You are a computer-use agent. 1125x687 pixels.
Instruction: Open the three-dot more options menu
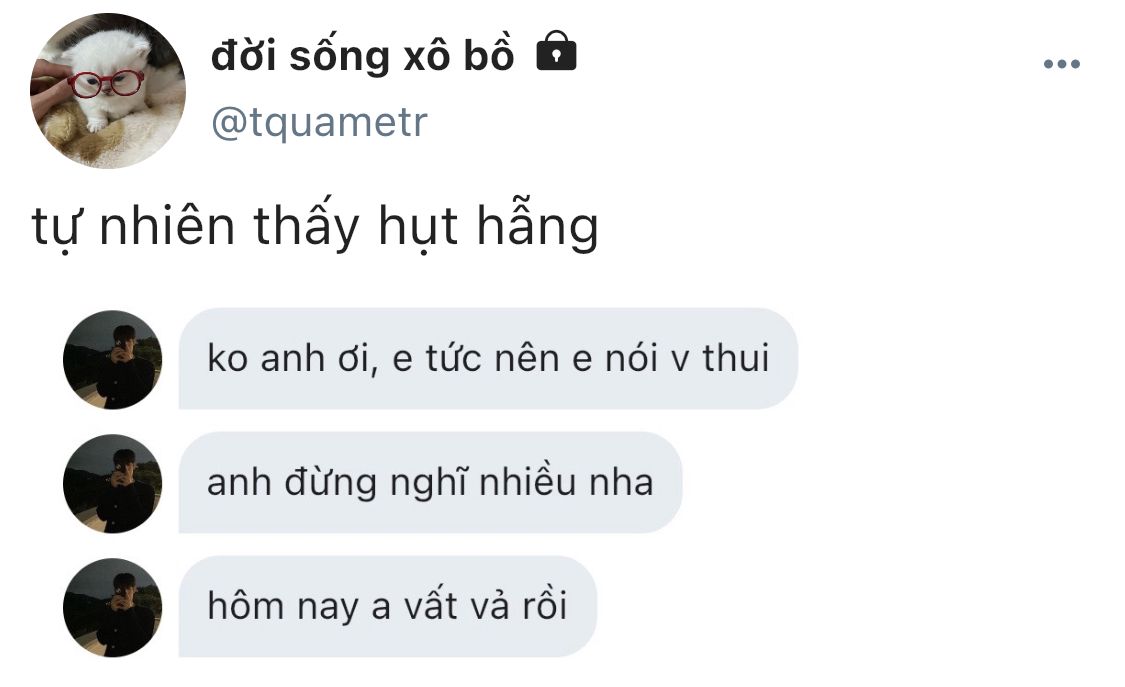(1062, 64)
